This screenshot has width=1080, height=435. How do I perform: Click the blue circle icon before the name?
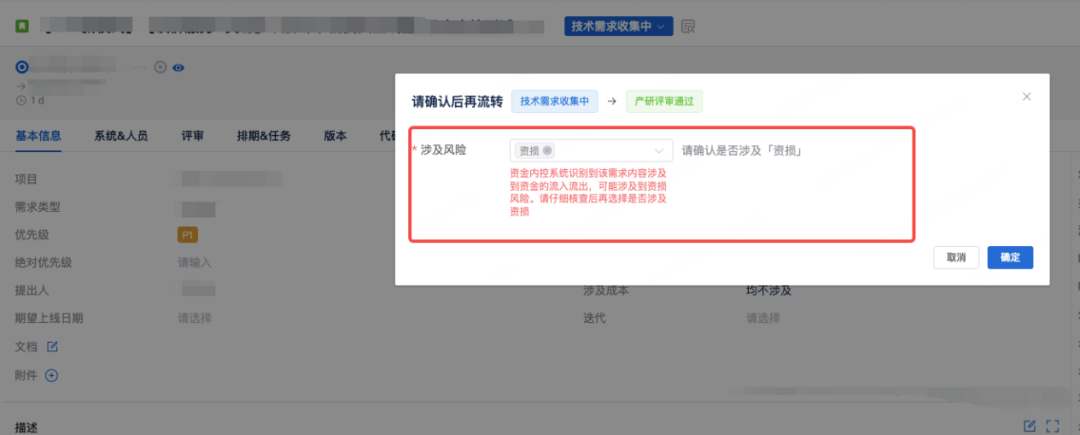point(21,67)
